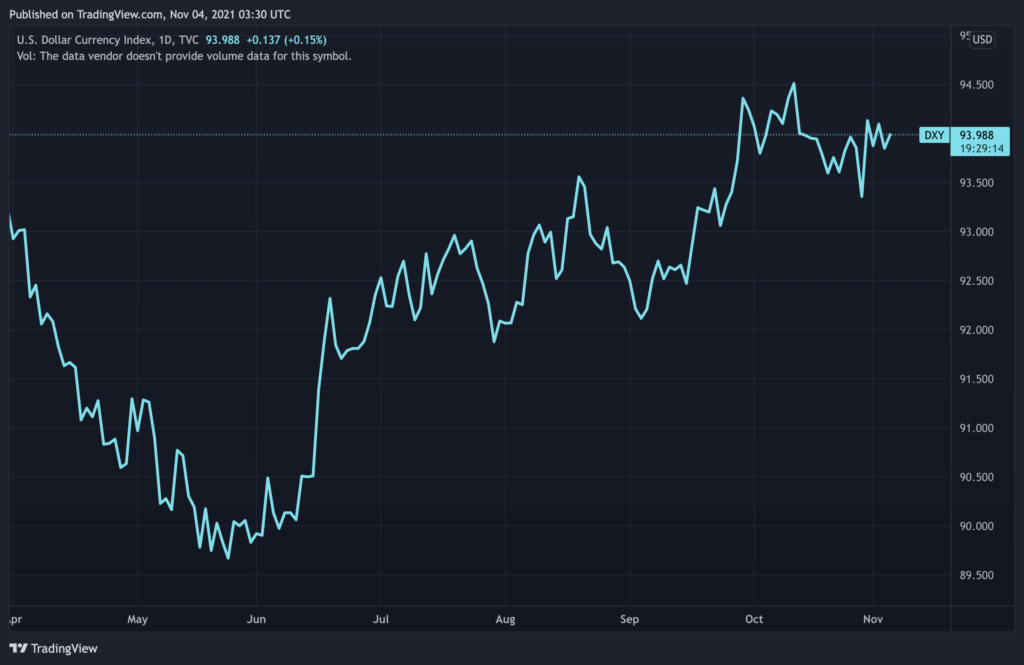Screen dimensions: 1024x665
Task: Select the May label on time axis
Action: click(x=137, y=620)
